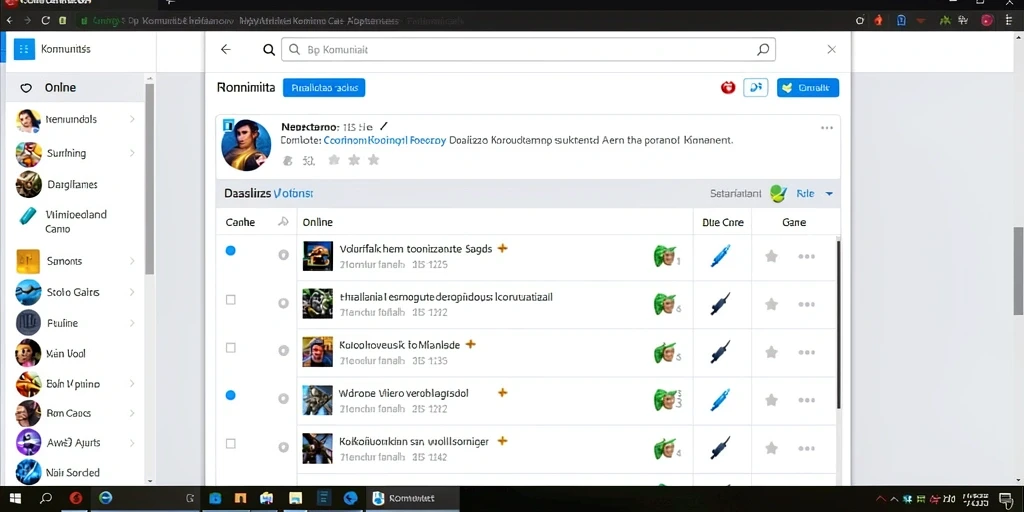Click the Windows Start button in taskbar
The image size is (1024, 512).
14,498
